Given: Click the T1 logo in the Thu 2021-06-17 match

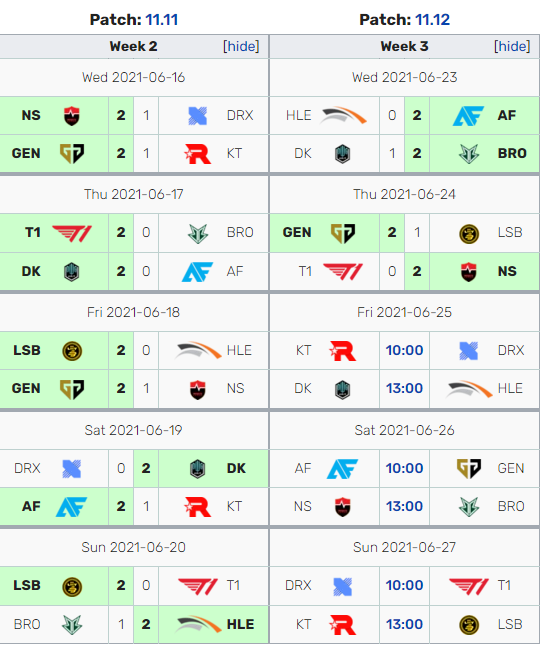Looking at the screenshot, I should [x=72, y=233].
